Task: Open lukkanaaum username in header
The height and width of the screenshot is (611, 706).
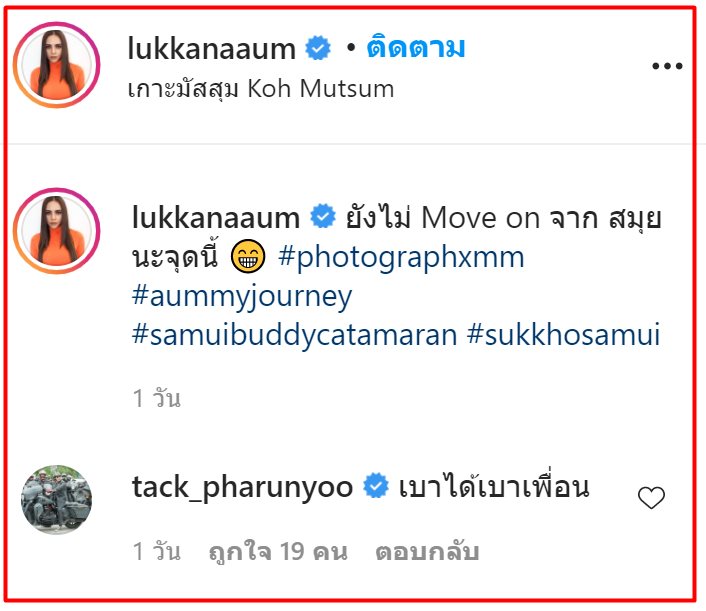Action: [212, 48]
